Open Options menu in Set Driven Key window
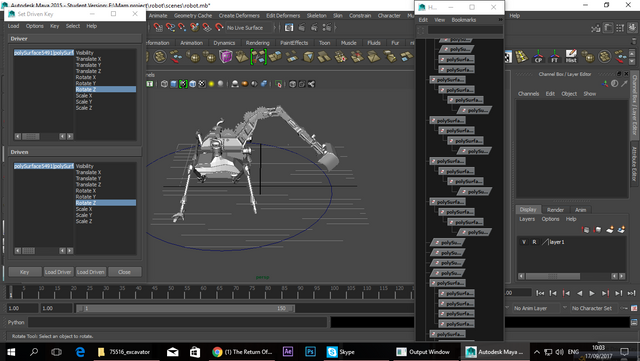This screenshot has height=361, width=640. (35, 26)
